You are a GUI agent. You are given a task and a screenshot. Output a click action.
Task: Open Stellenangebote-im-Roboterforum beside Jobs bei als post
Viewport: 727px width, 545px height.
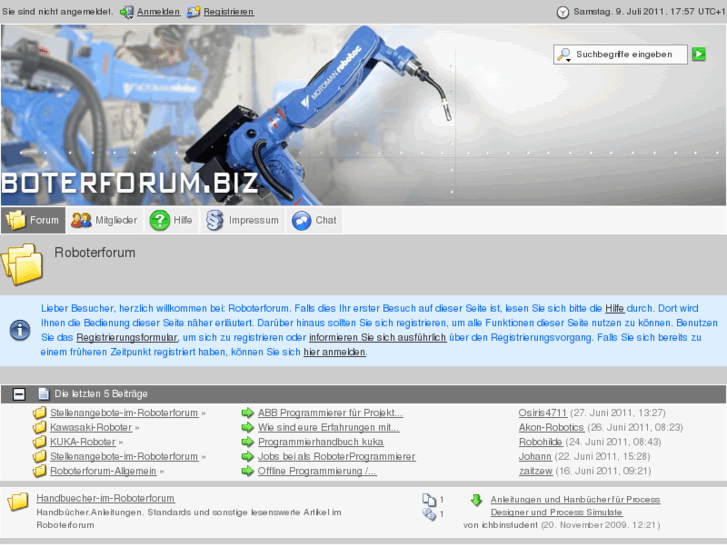[x=124, y=456]
